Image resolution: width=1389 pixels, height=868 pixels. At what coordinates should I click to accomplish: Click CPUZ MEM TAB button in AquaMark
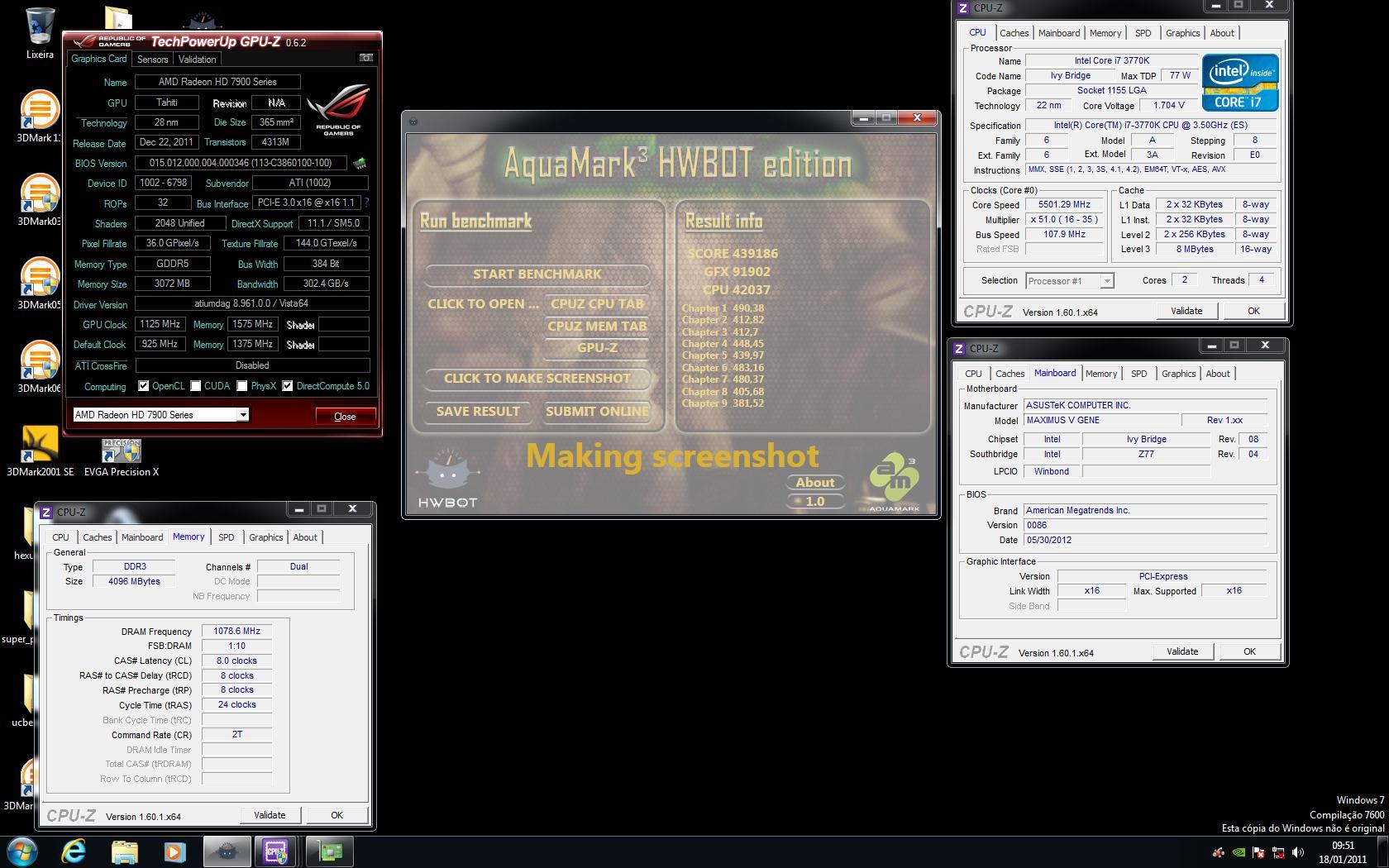point(597,326)
